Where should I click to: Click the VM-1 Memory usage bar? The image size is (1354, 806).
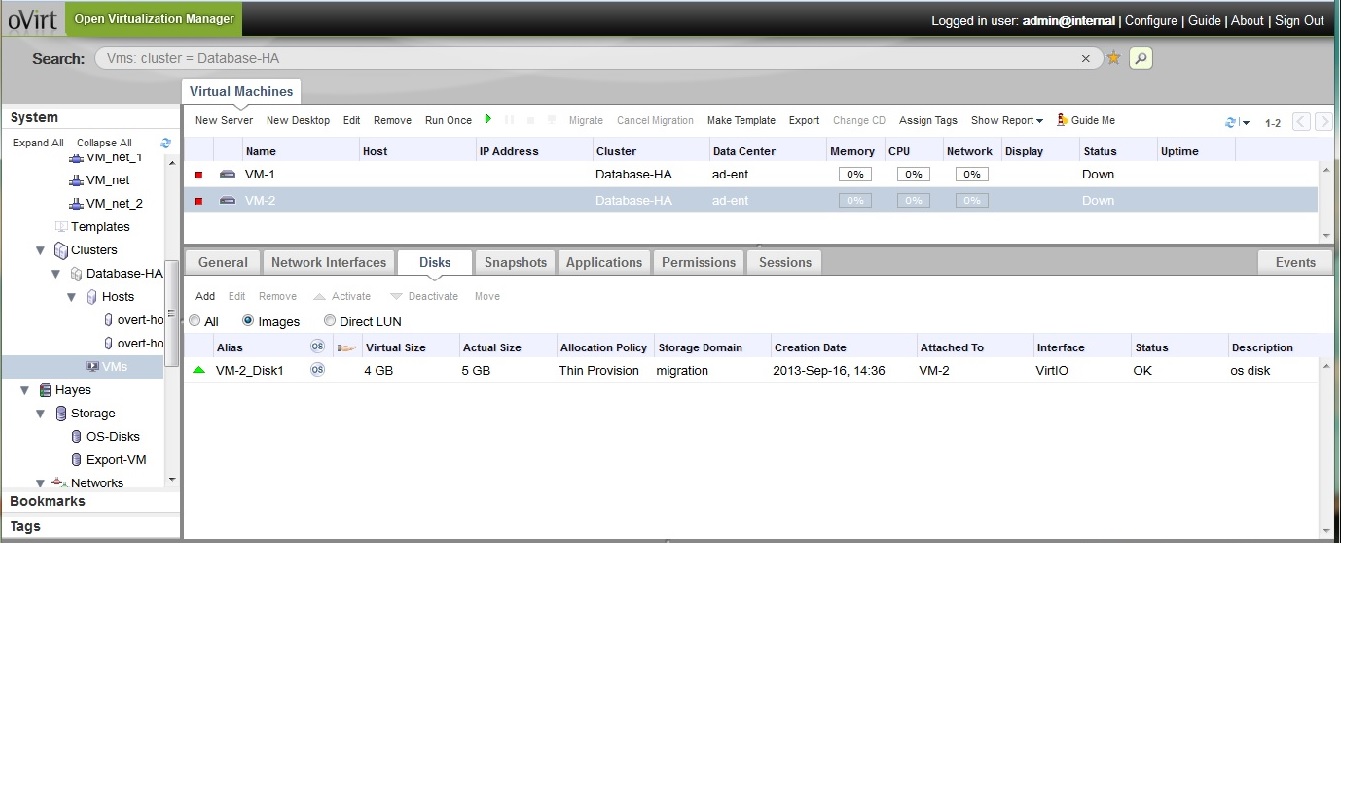coord(854,174)
